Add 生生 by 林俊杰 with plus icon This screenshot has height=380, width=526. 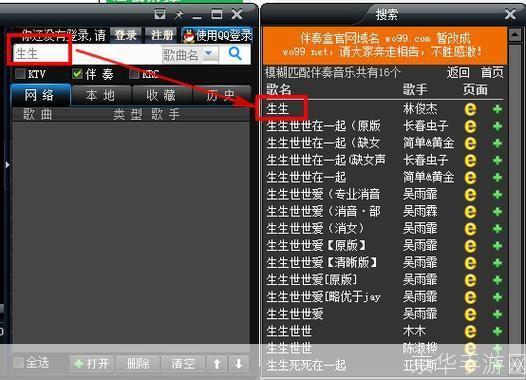click(497, 109)
